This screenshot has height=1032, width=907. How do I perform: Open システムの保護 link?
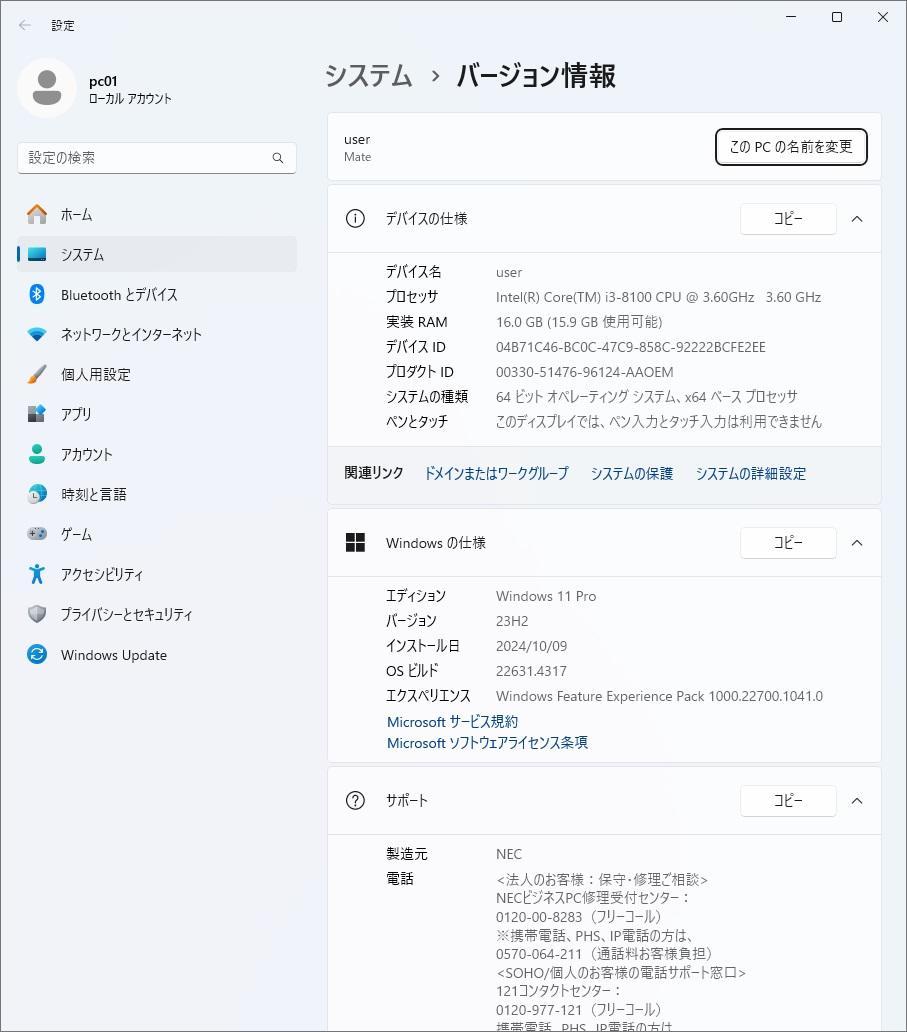click(632, 473)
